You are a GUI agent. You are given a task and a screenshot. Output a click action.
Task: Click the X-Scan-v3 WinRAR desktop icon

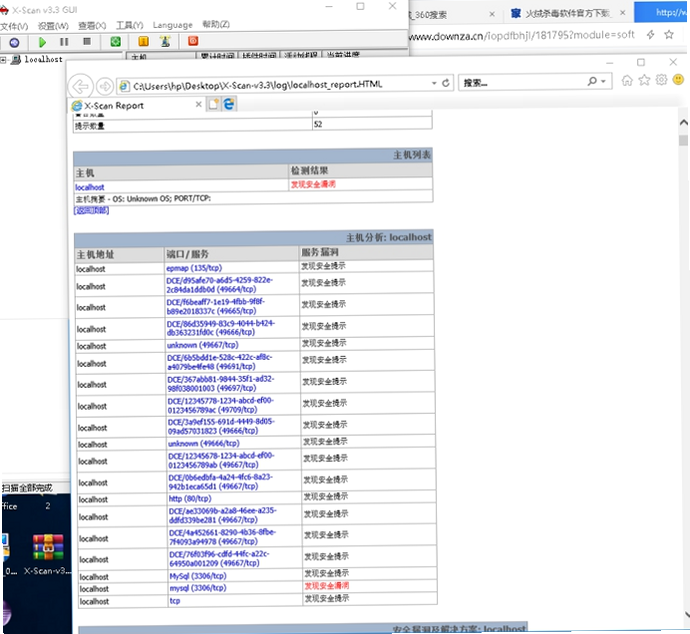pos(48,553)
